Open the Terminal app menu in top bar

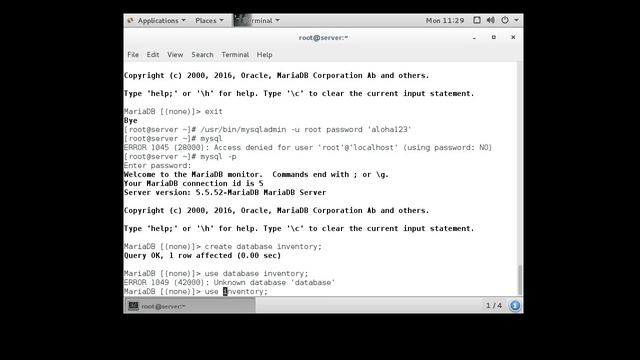tap(257, 20)
